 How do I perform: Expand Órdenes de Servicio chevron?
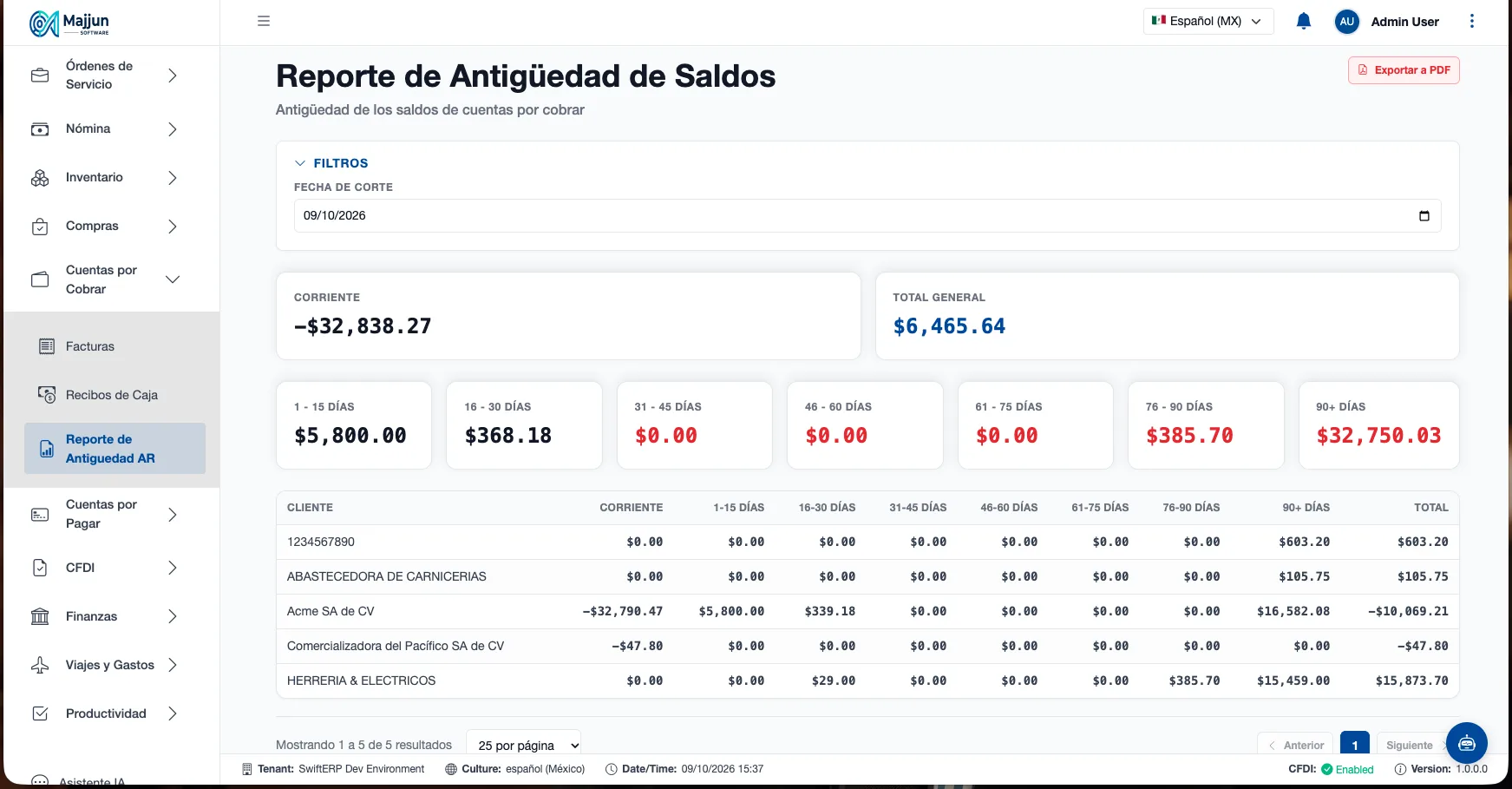tap(173, 76)
